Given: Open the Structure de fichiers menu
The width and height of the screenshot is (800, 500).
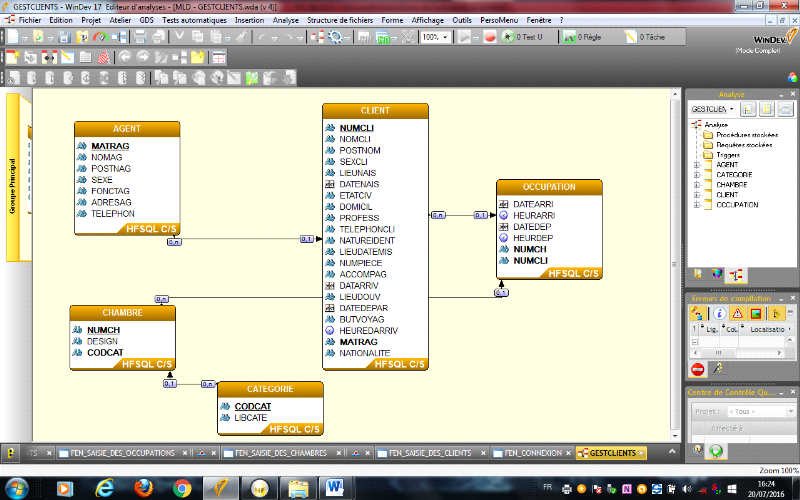Looking at the screenshot, I should tap(340, 19).
